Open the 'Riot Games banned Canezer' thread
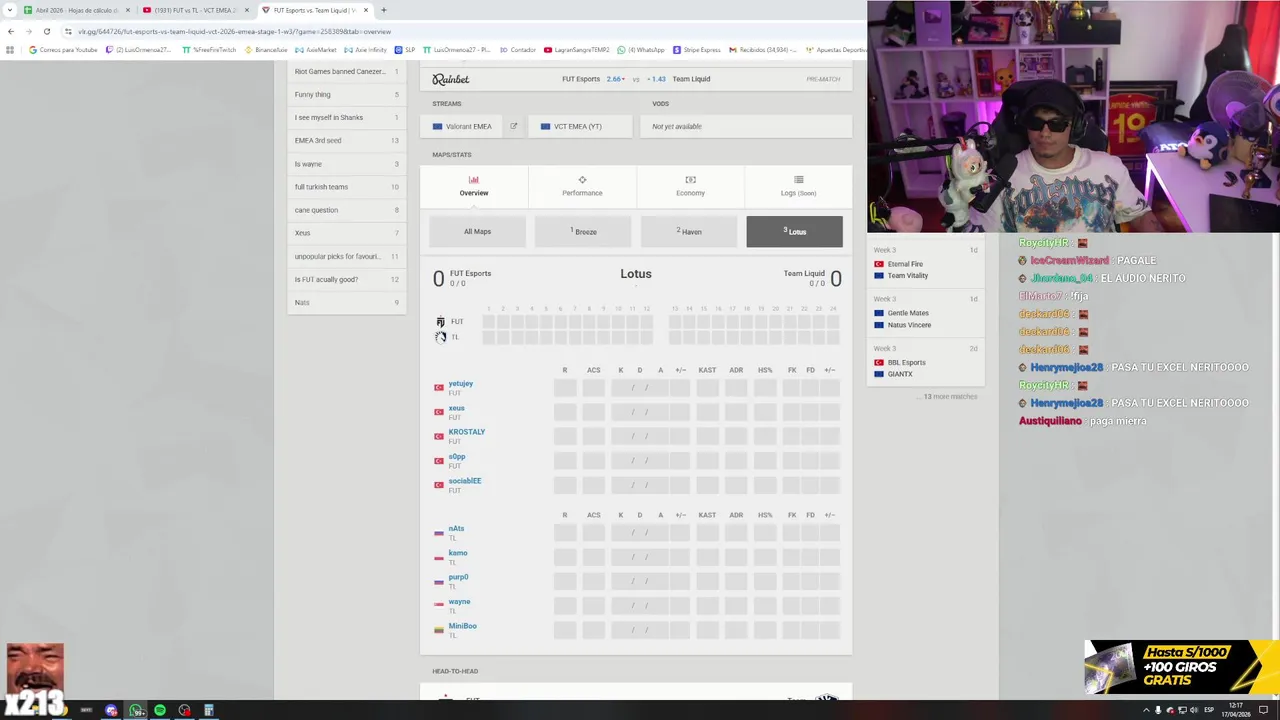Viewport: 1280px width, 720px height. coord(347,72)
